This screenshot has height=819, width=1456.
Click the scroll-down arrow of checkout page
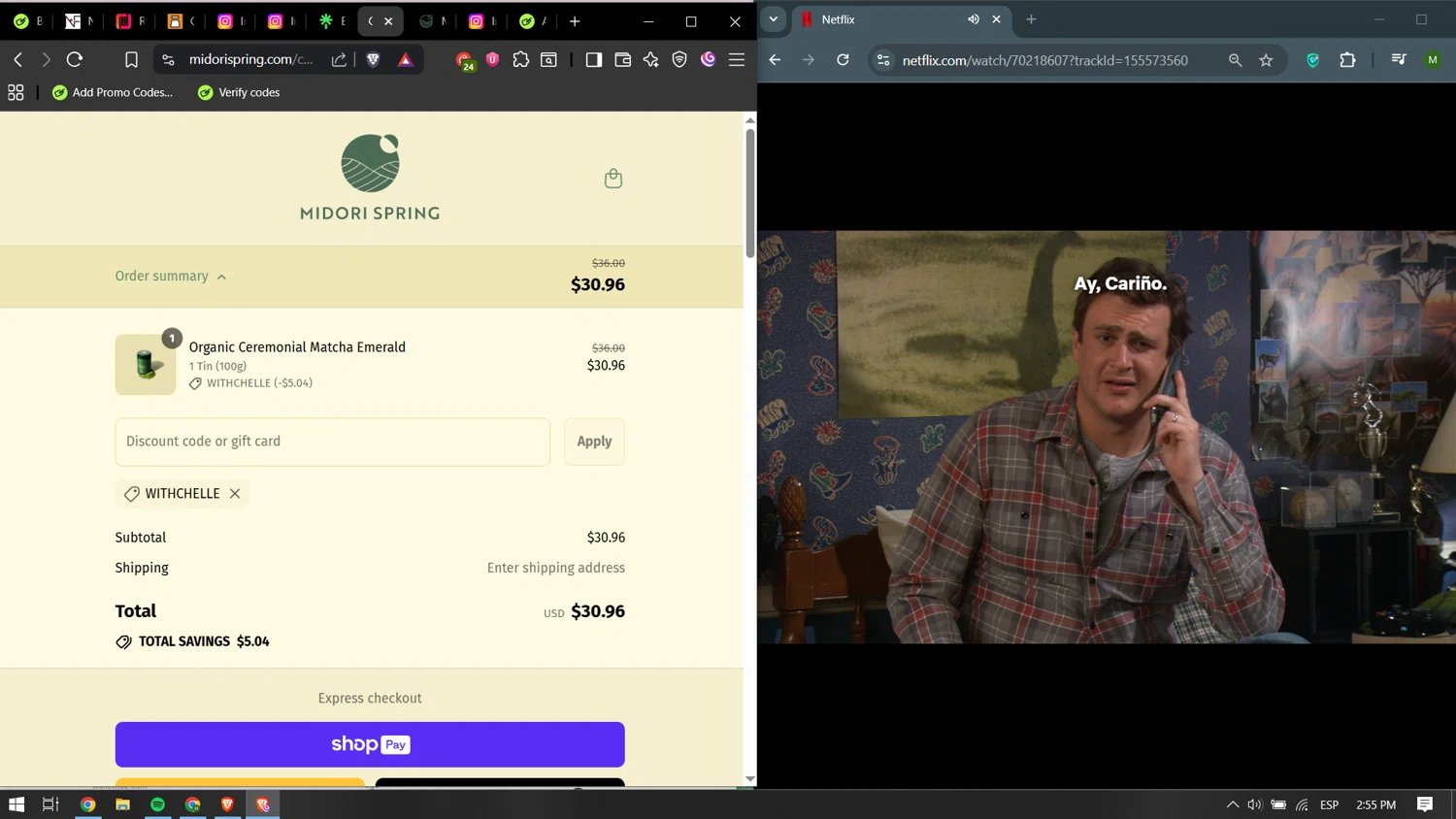(x=750, y=779)
